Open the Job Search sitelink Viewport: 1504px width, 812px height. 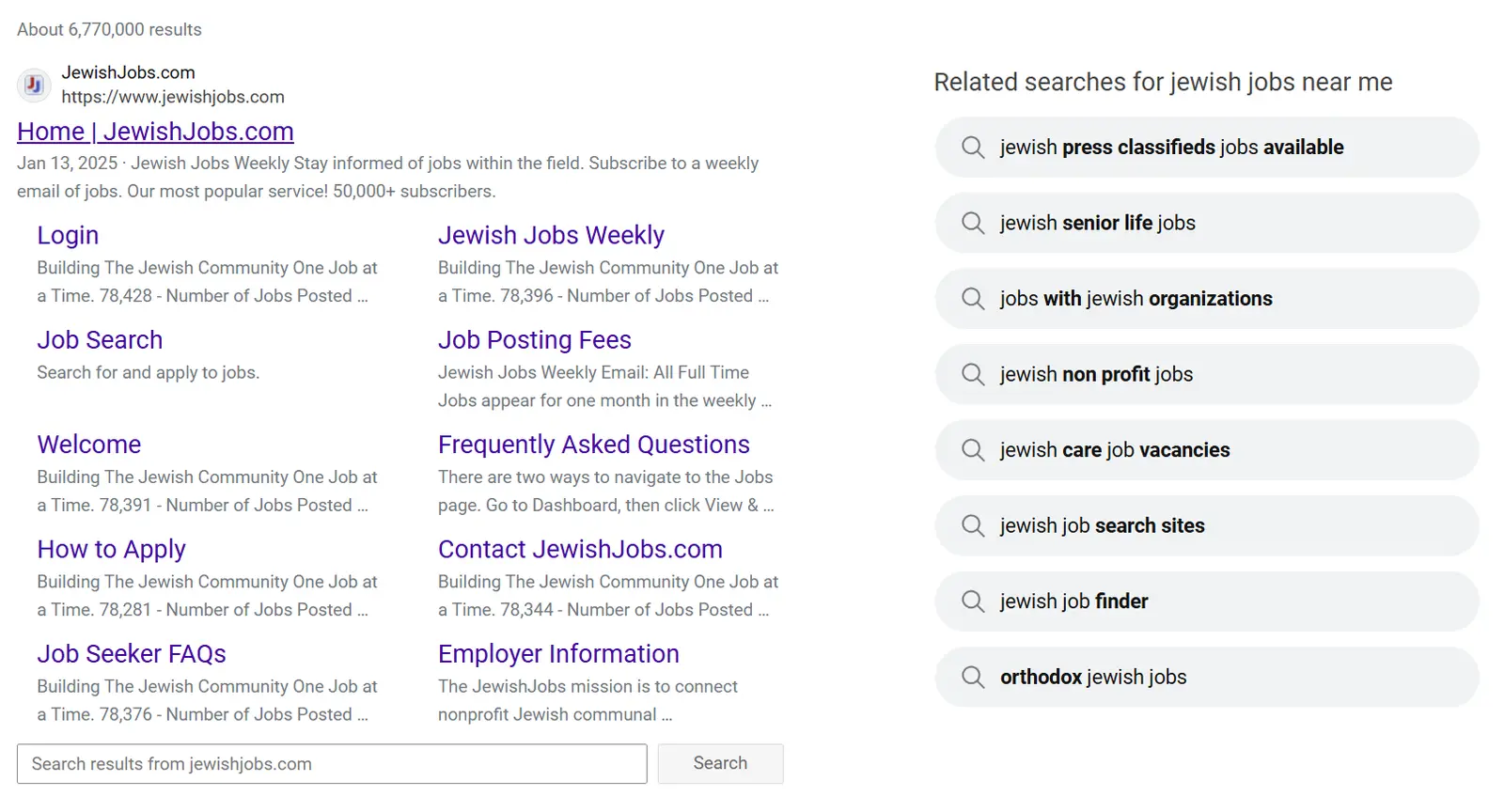coord(100,340)
